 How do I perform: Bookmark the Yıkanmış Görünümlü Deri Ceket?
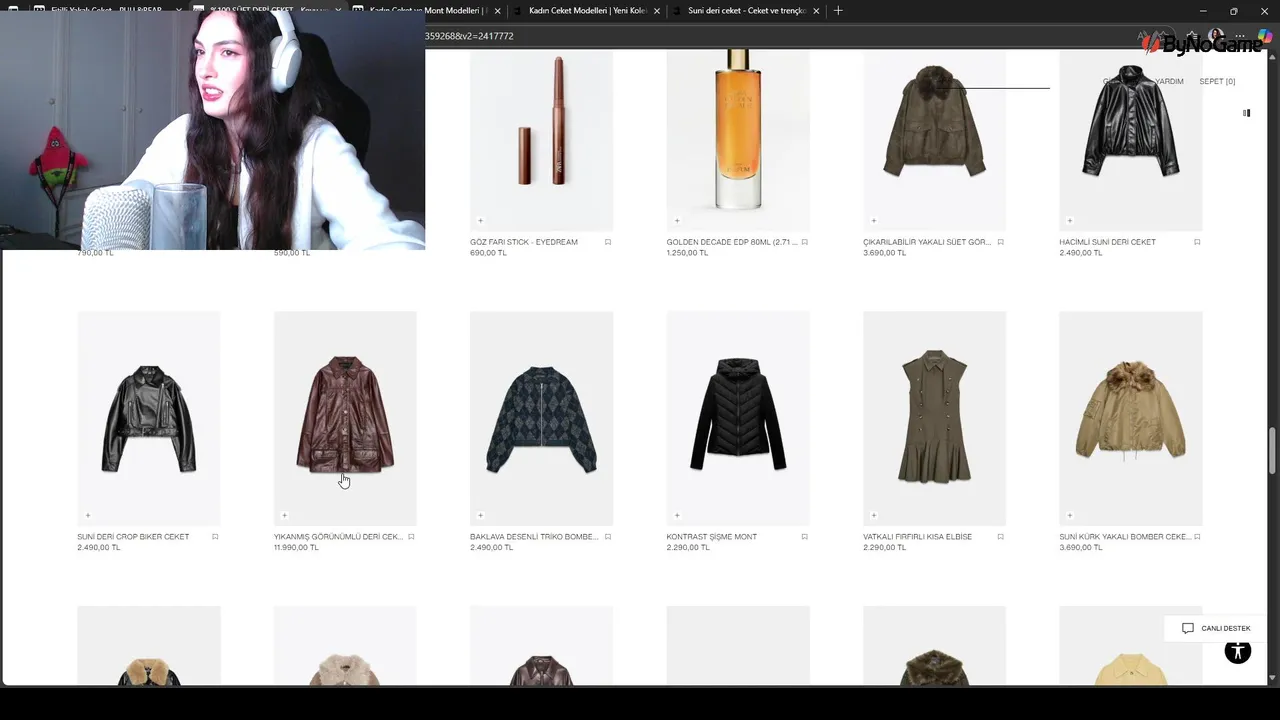click(x=411, y=537)
